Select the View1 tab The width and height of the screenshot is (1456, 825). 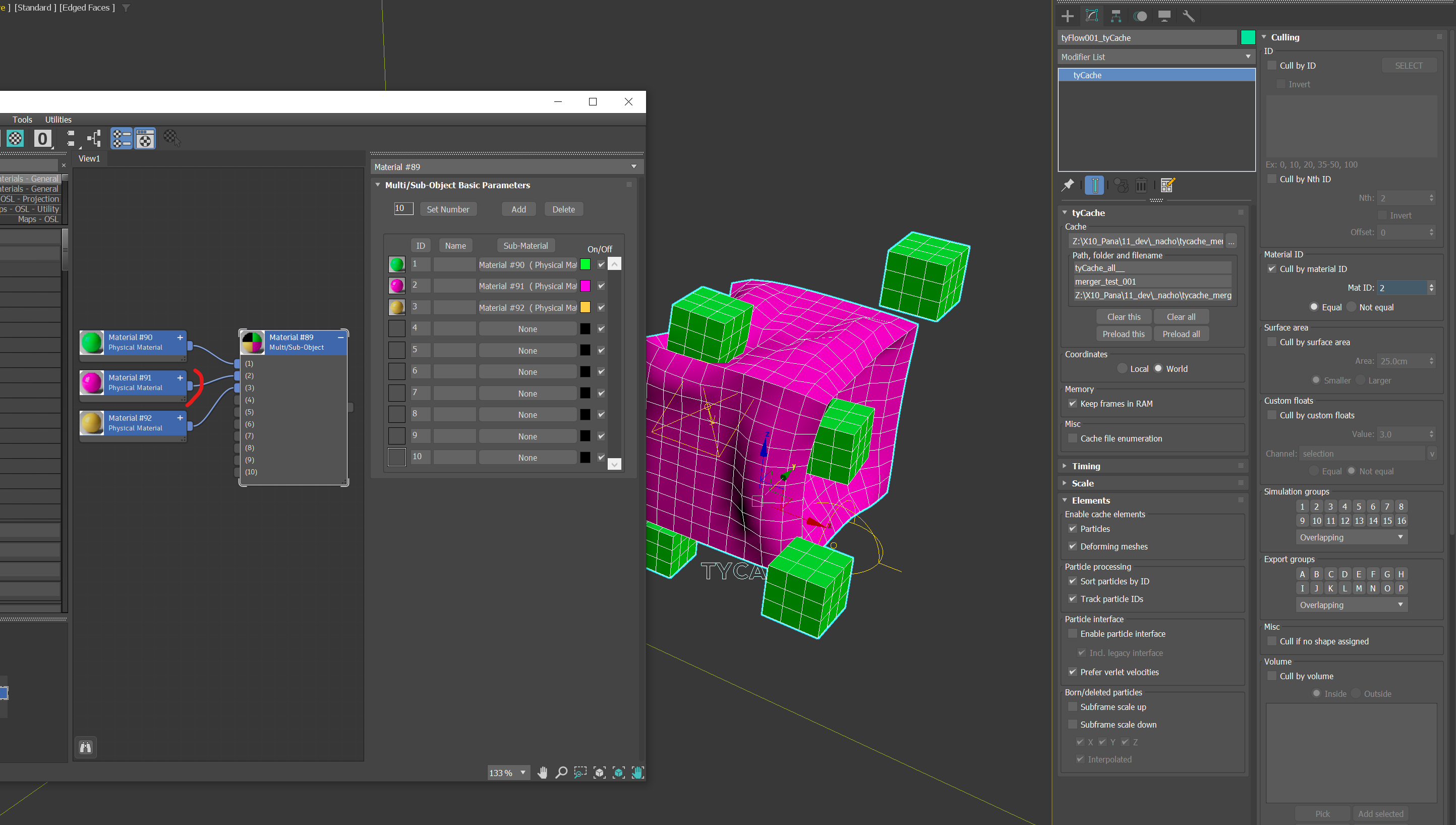pyautogui.click(x=89, y=158)
